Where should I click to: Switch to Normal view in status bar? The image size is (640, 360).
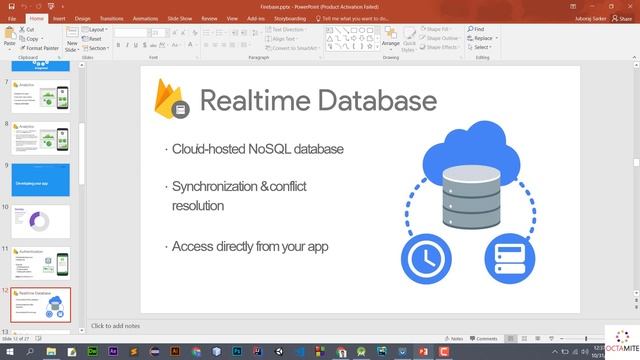(x=511, y=338)
